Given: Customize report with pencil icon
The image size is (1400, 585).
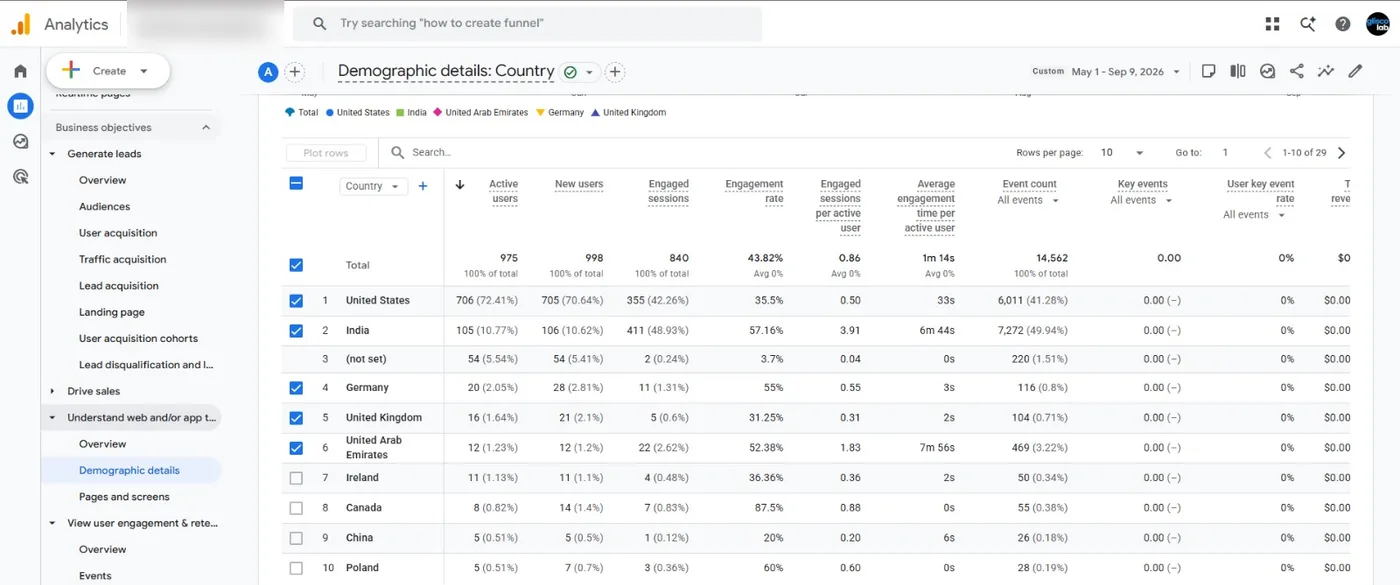Looking at the screenshot, I should (1355, 71).
